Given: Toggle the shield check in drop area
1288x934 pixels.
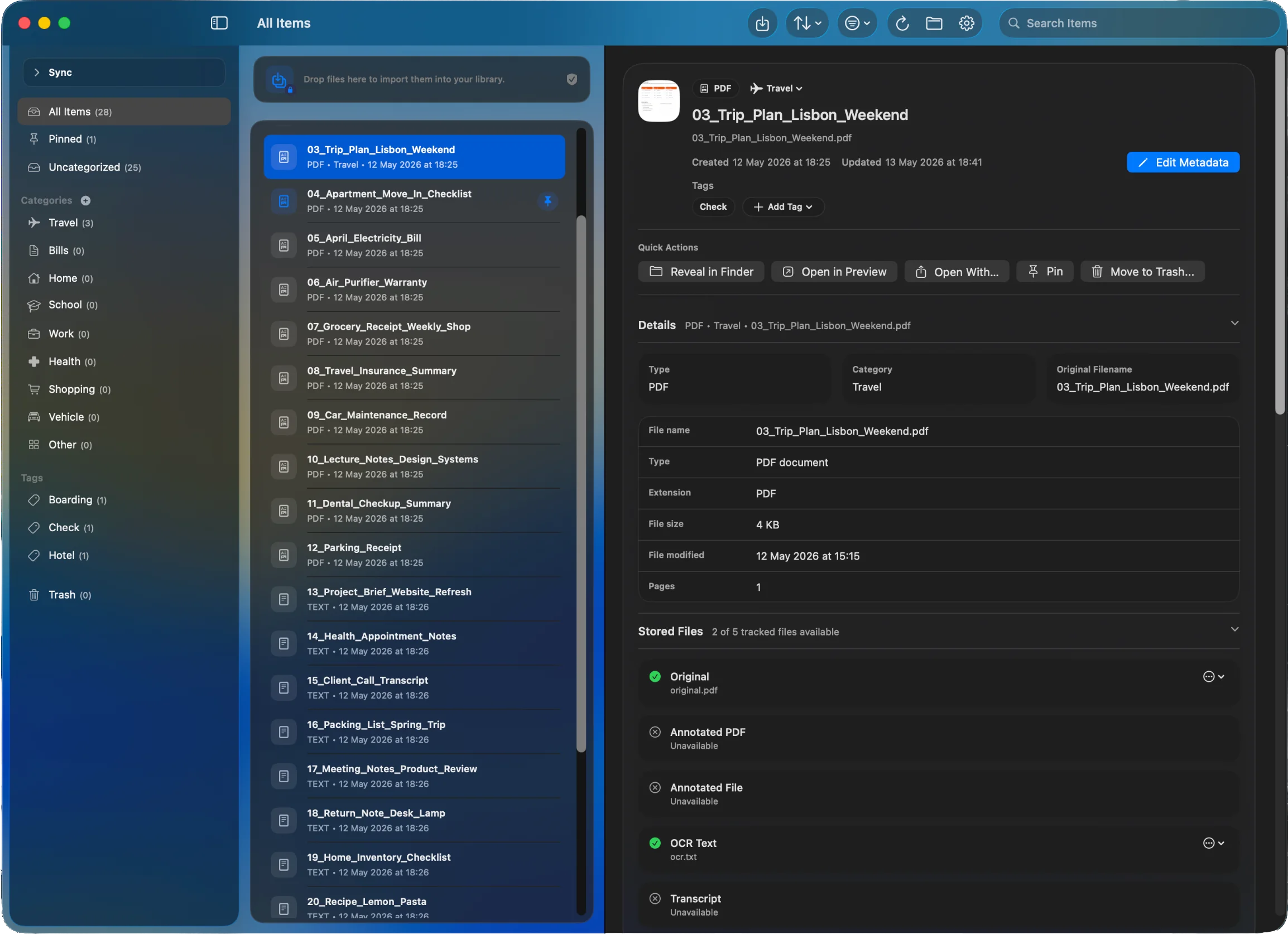Looking at the screenshot, I should 572,79.
